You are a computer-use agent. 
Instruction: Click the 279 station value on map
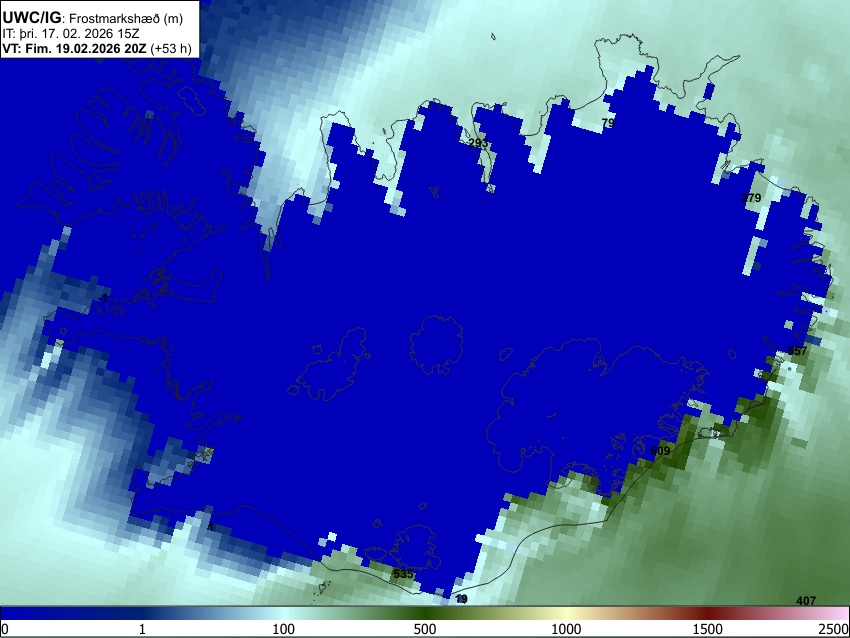click(x=751, y=198)
